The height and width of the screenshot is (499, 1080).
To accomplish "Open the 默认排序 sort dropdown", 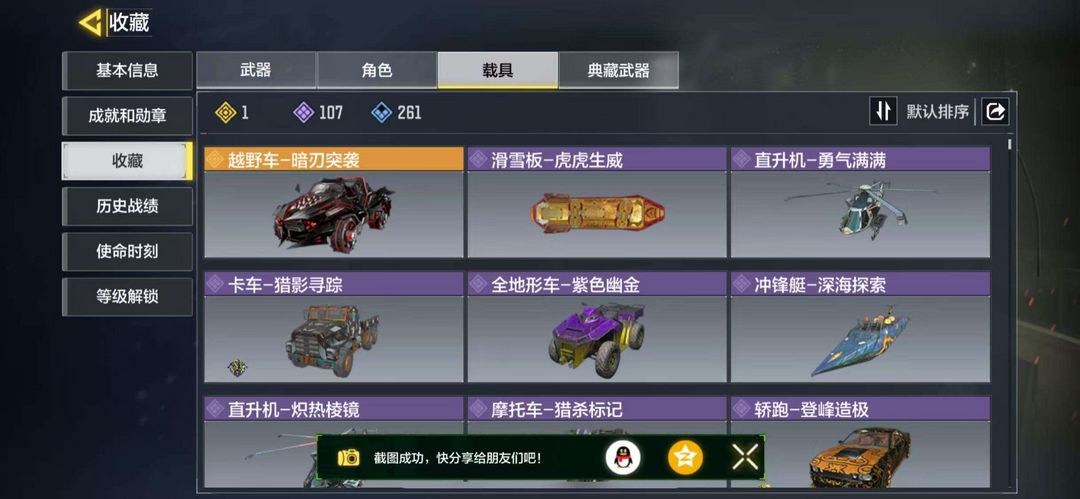I will tap(937, 112).
